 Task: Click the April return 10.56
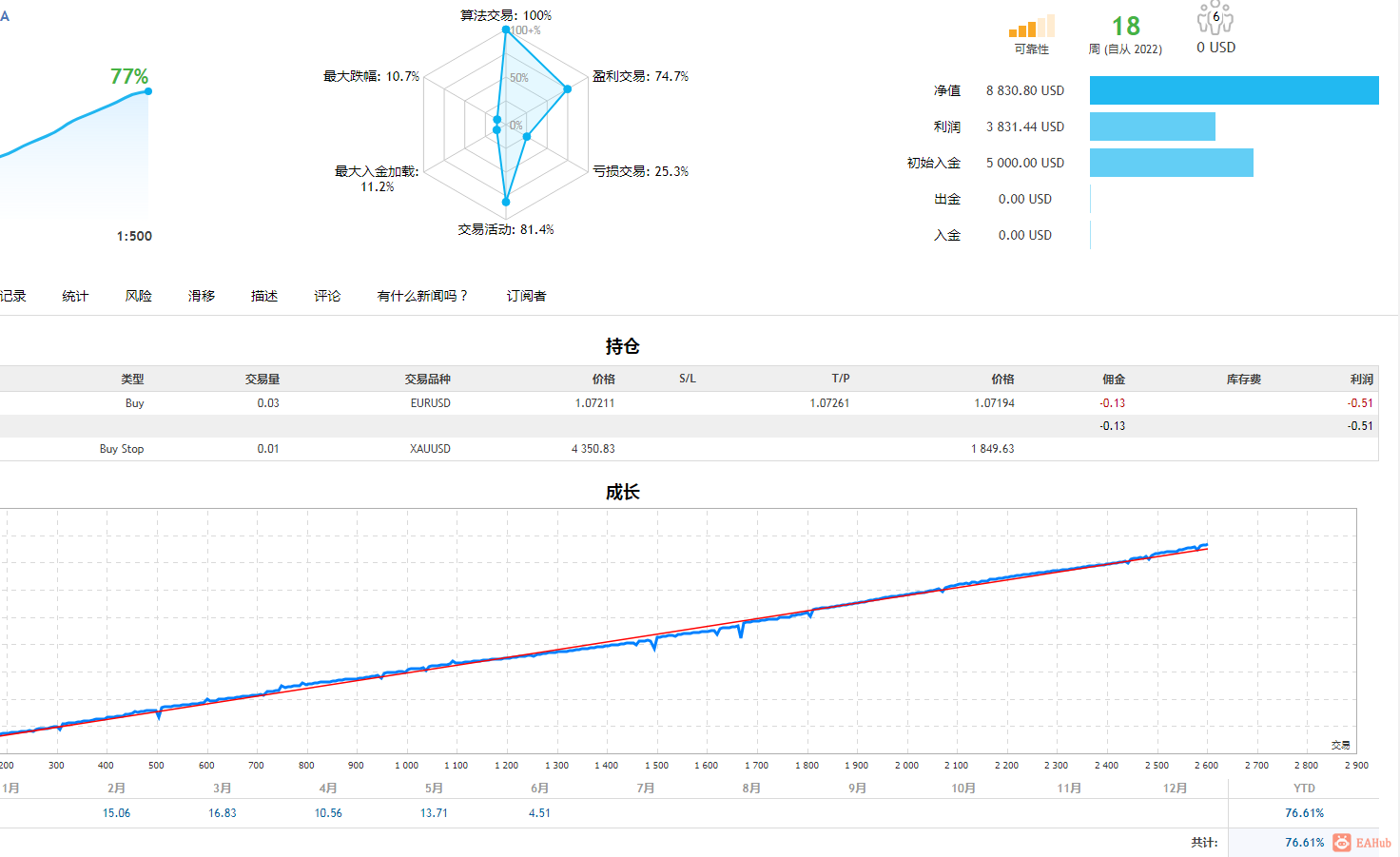[x=328, y=813]
